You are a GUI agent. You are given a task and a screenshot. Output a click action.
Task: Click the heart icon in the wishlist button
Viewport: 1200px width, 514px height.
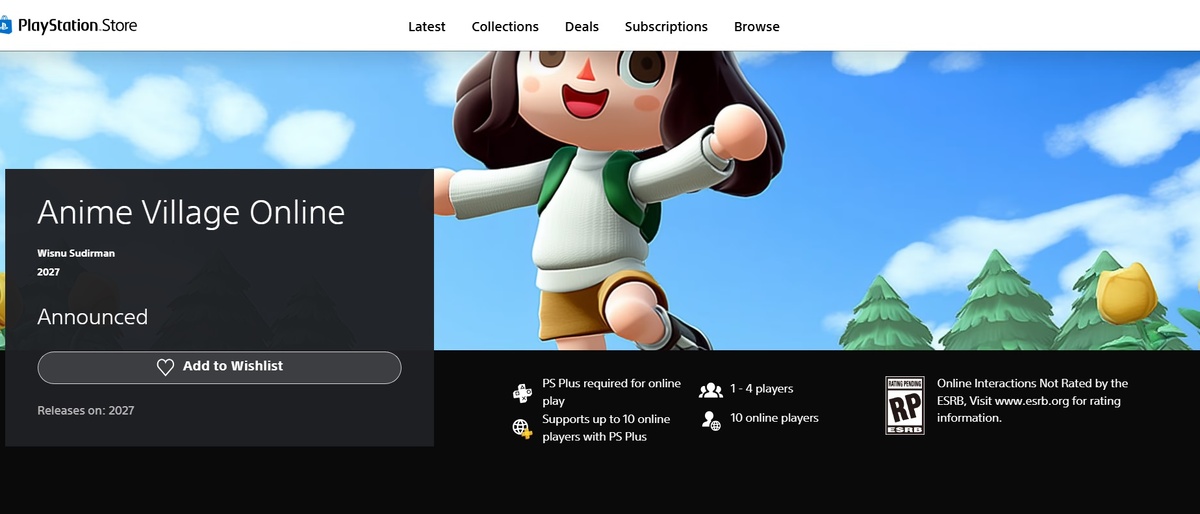[166, 367]
